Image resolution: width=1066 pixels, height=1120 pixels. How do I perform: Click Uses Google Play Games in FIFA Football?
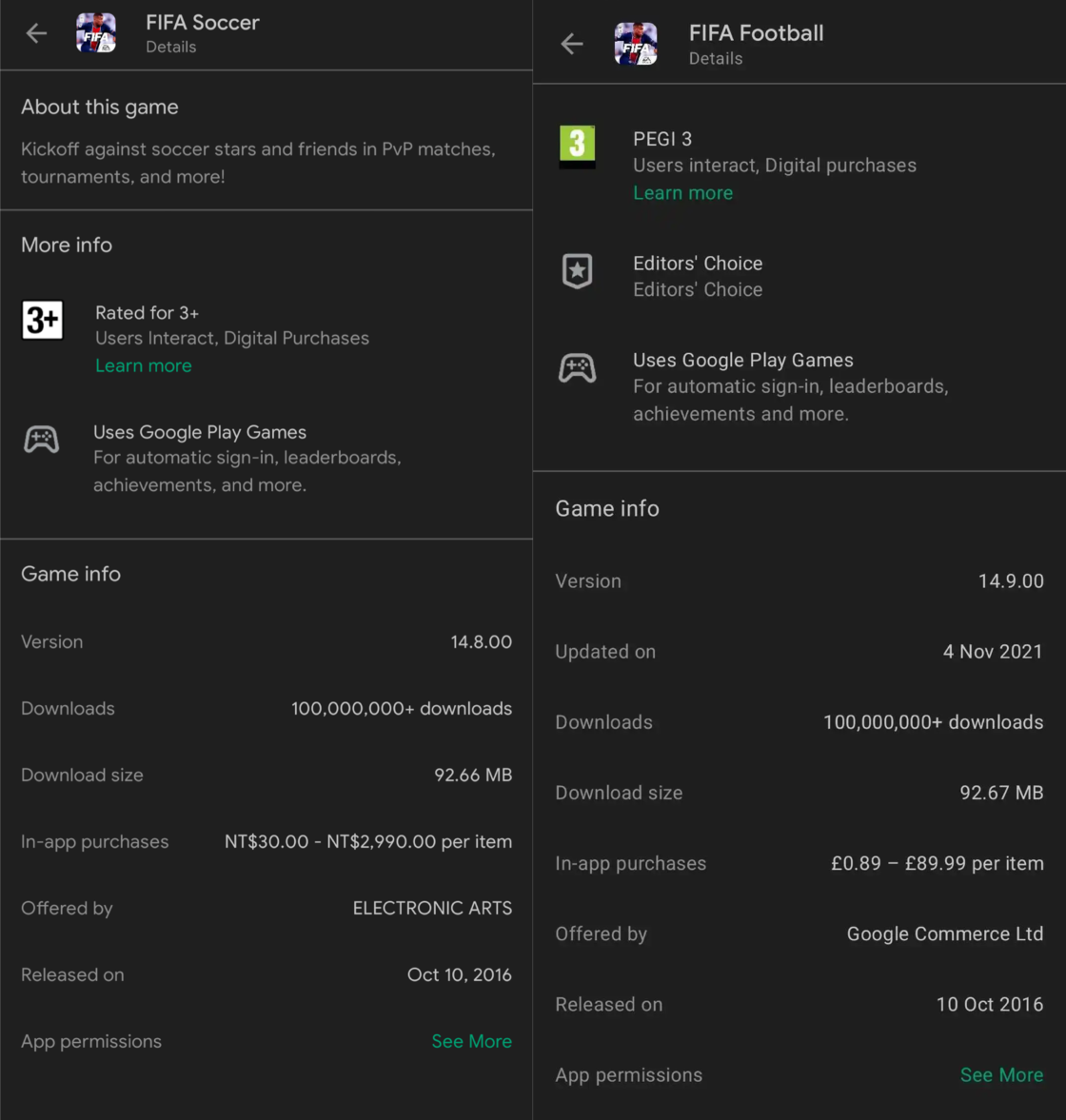[743, 360]
